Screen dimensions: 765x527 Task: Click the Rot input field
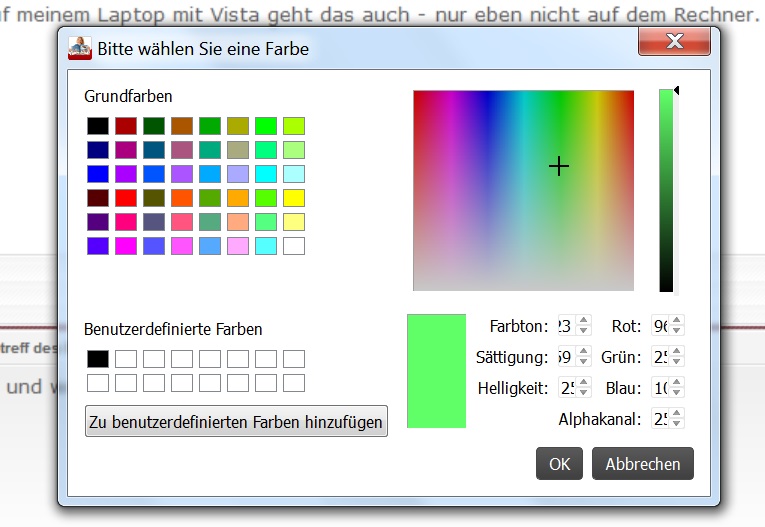click(660, 325)
